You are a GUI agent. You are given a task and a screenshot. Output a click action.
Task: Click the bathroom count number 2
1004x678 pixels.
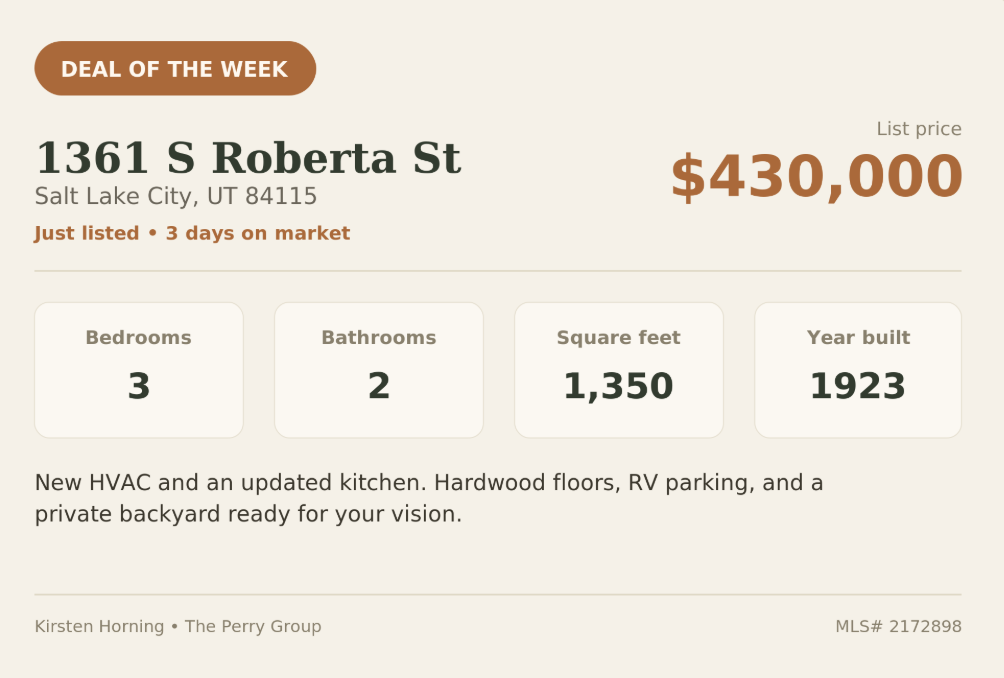379,386
